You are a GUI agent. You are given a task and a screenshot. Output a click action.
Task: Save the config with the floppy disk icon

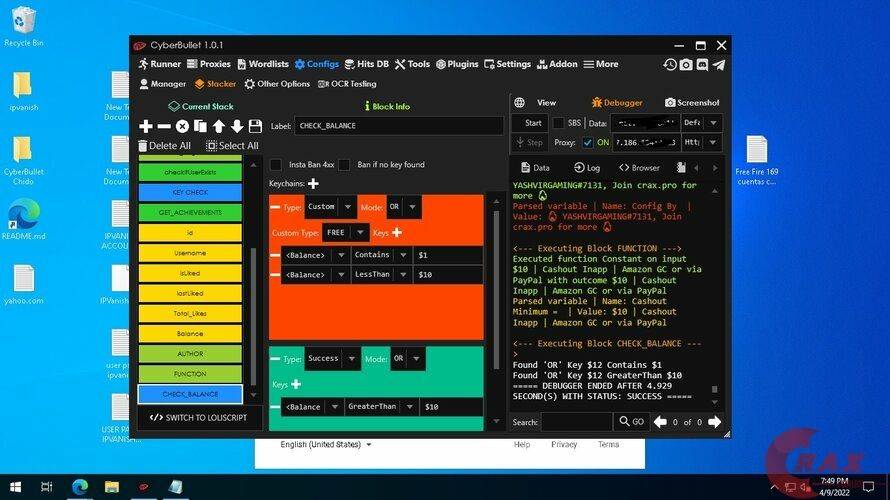pyautogui.click(x=255, y=126)
